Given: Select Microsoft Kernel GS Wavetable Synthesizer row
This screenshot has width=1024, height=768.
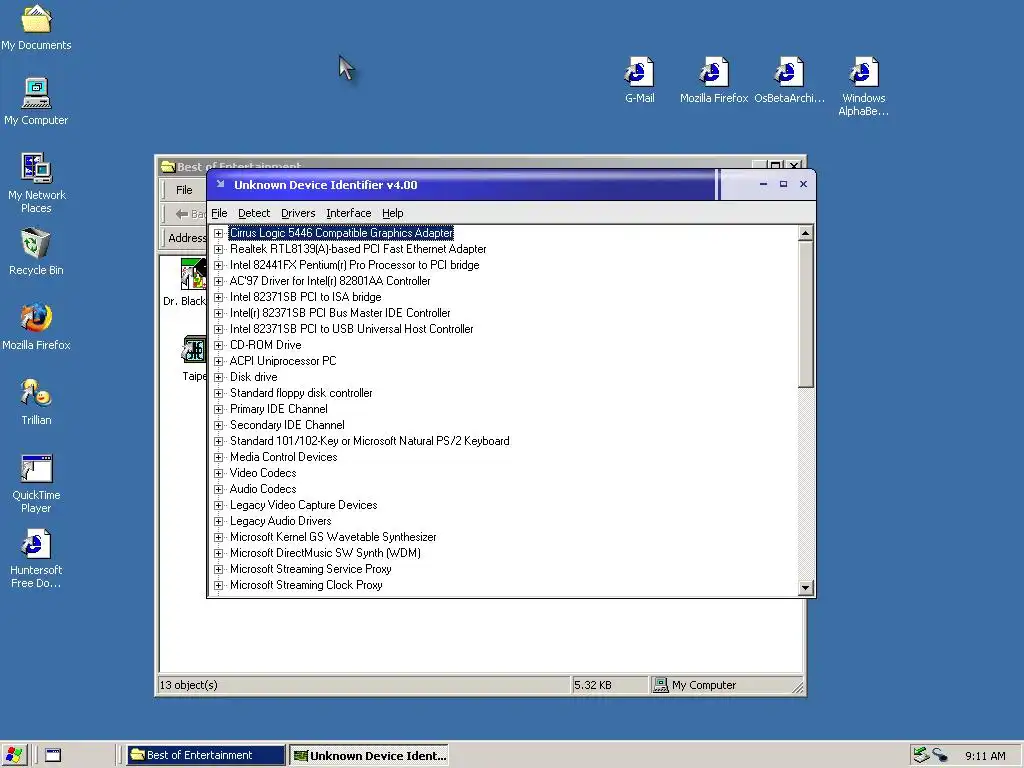Looking at the screenshot, I should [x=332, y=537].
